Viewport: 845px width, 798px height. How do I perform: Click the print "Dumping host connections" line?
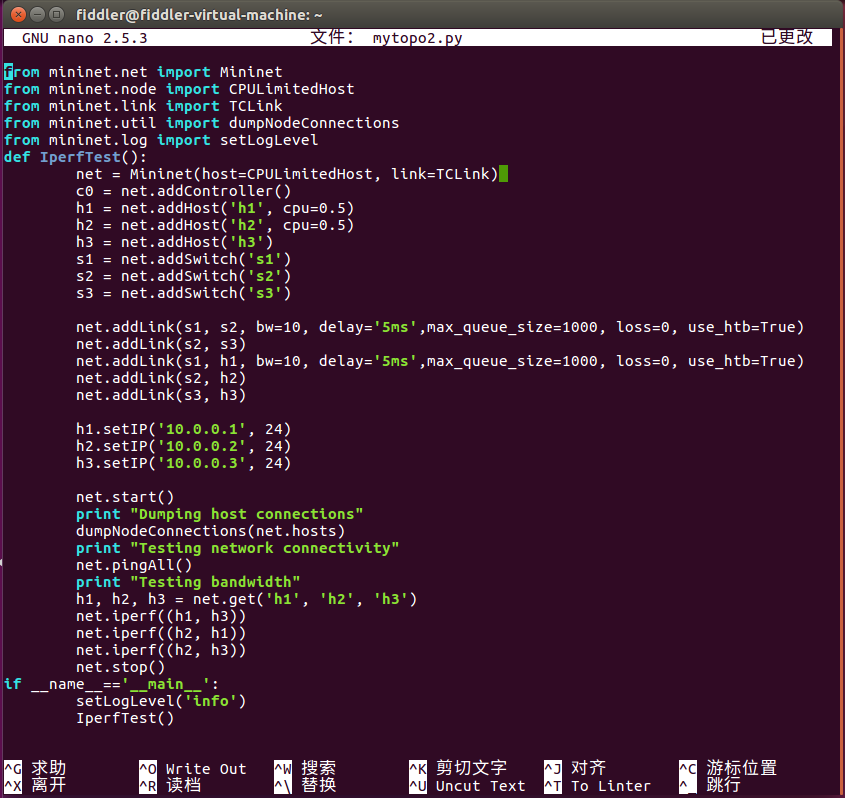tap(219, 515)
